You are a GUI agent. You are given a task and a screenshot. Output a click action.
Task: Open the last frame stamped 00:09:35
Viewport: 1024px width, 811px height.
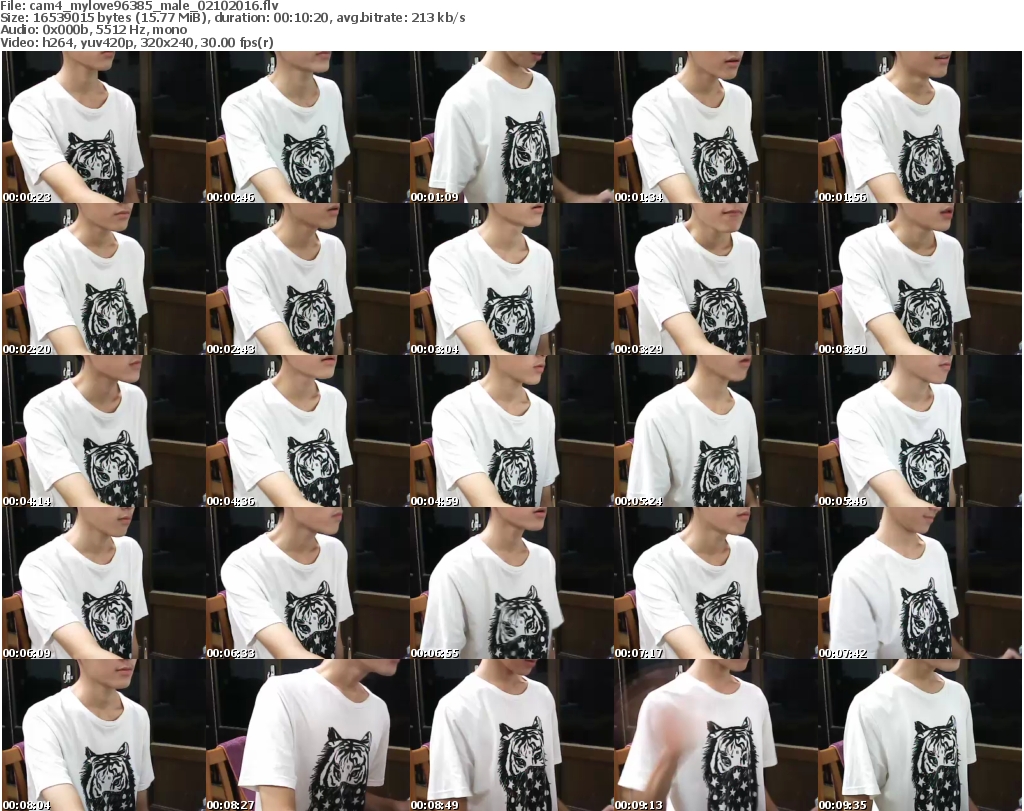920,735
